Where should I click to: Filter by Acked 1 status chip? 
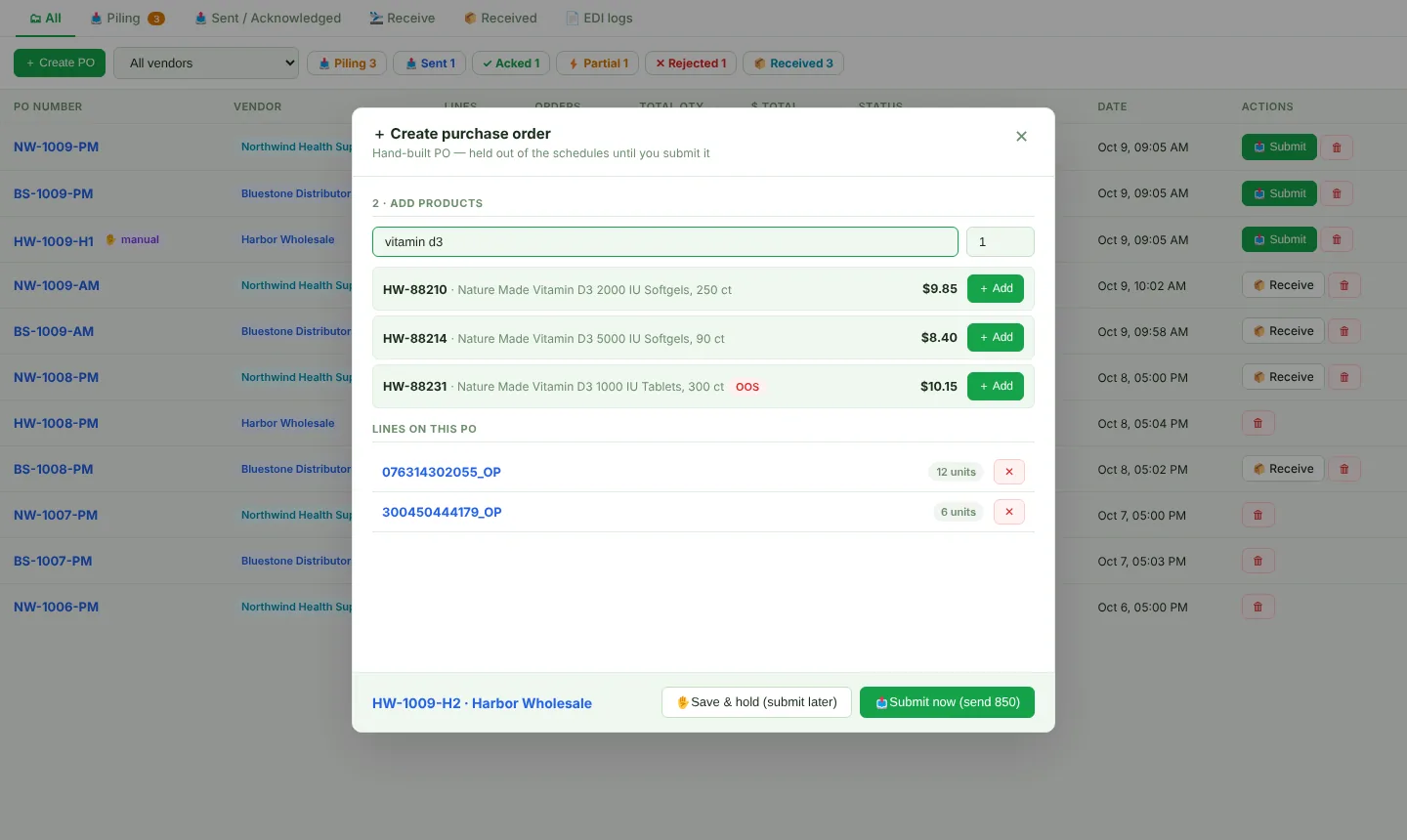tap(511, 63)
